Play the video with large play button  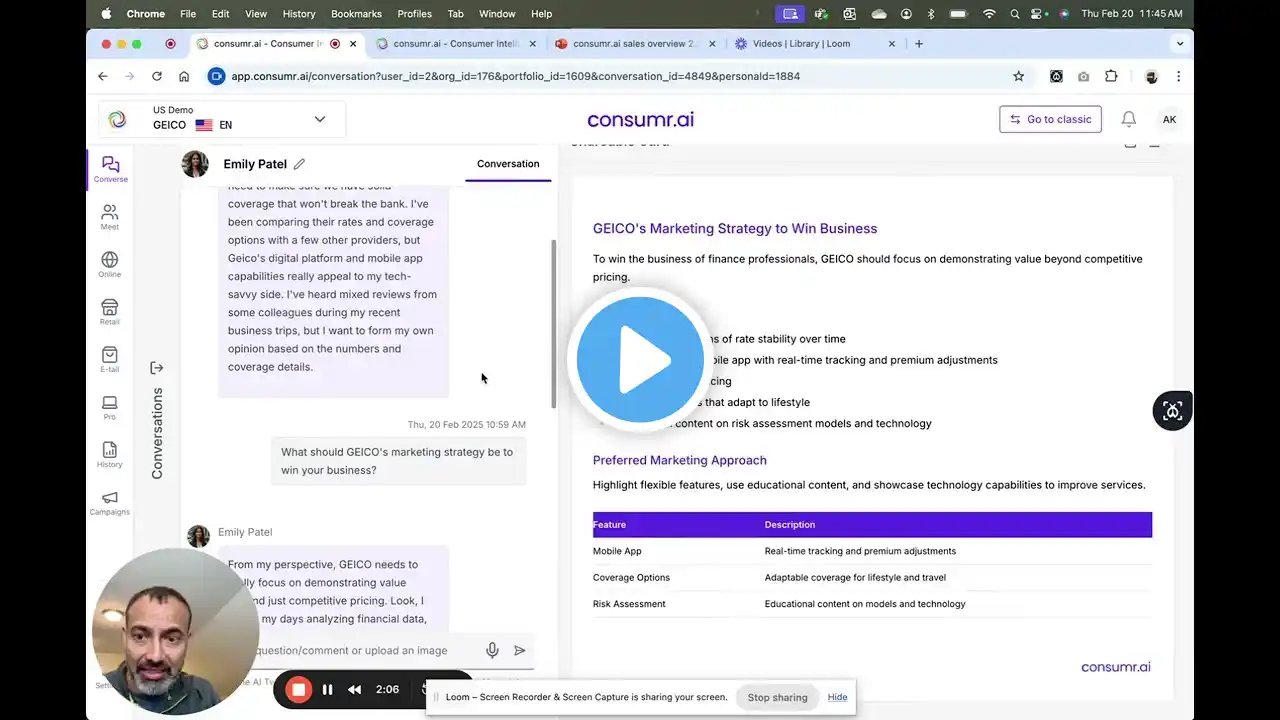point(641,360)
